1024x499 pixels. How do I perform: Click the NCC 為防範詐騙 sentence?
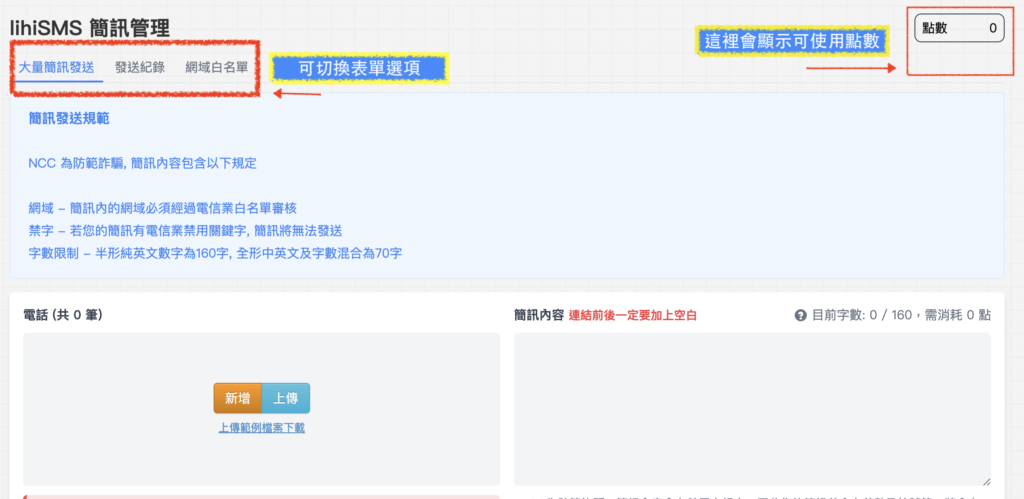click(142, 163)
